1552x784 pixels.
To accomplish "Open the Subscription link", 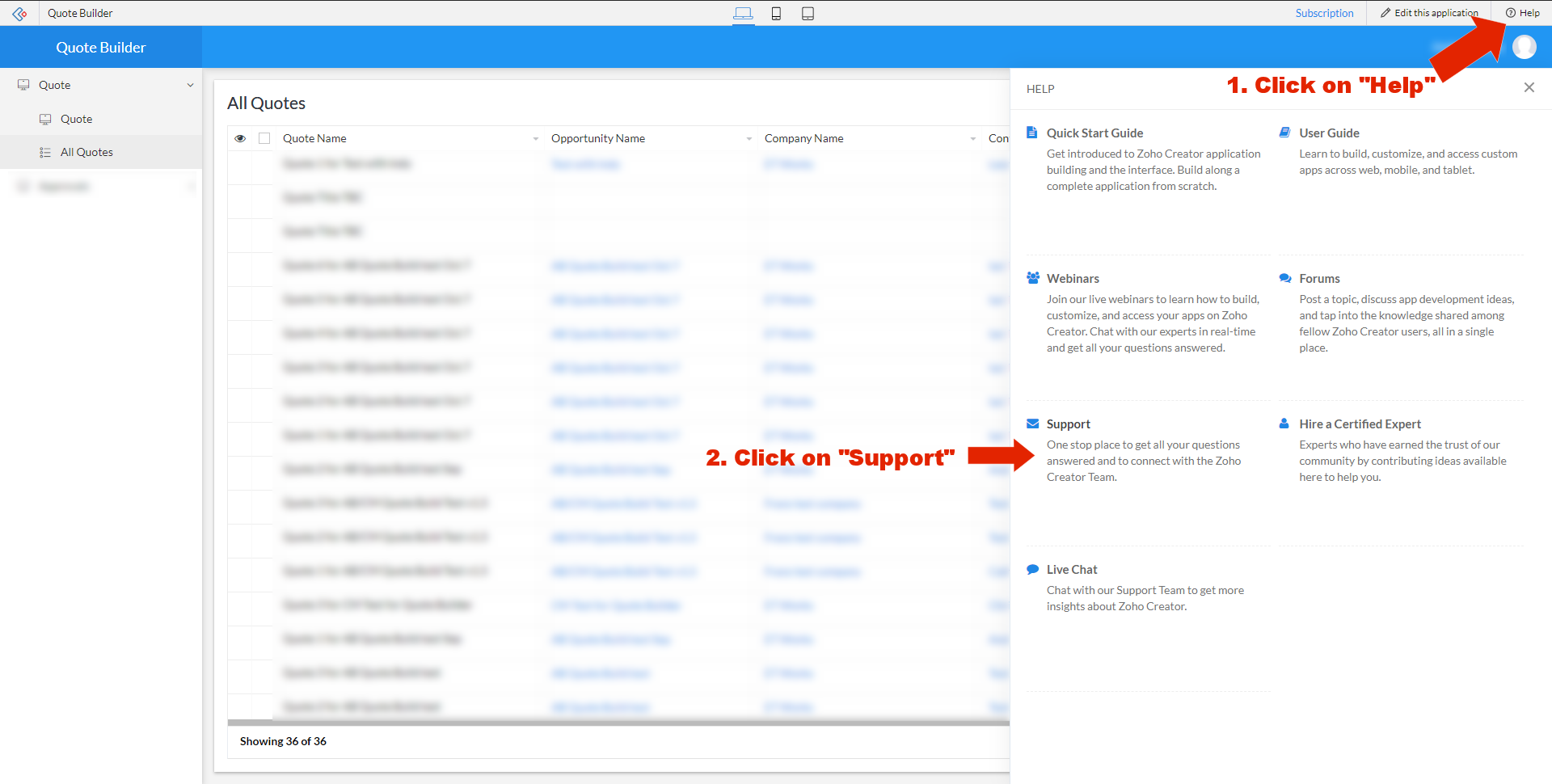I will tap(1323, 13).
